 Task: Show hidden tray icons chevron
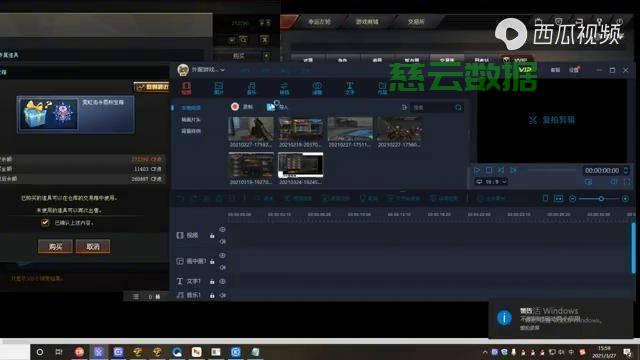[484, 352]
